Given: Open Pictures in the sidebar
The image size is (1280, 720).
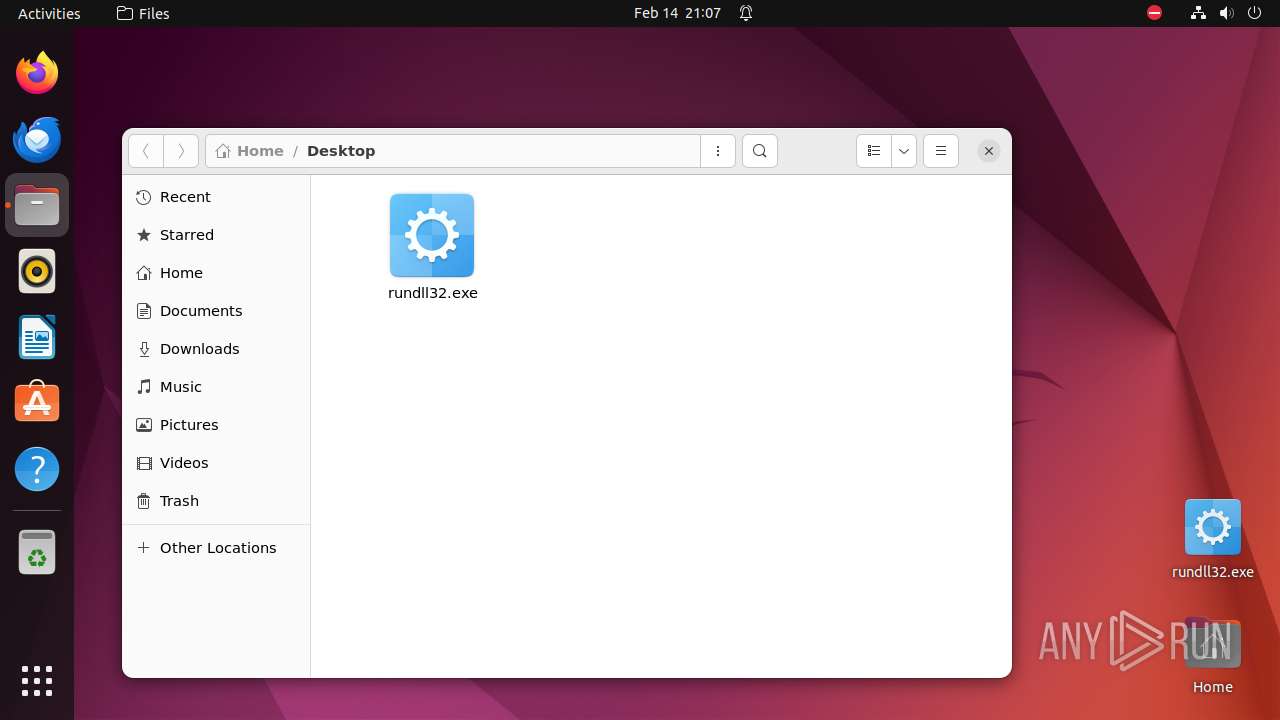Looking at the screenshot, I should pos(216,425).
